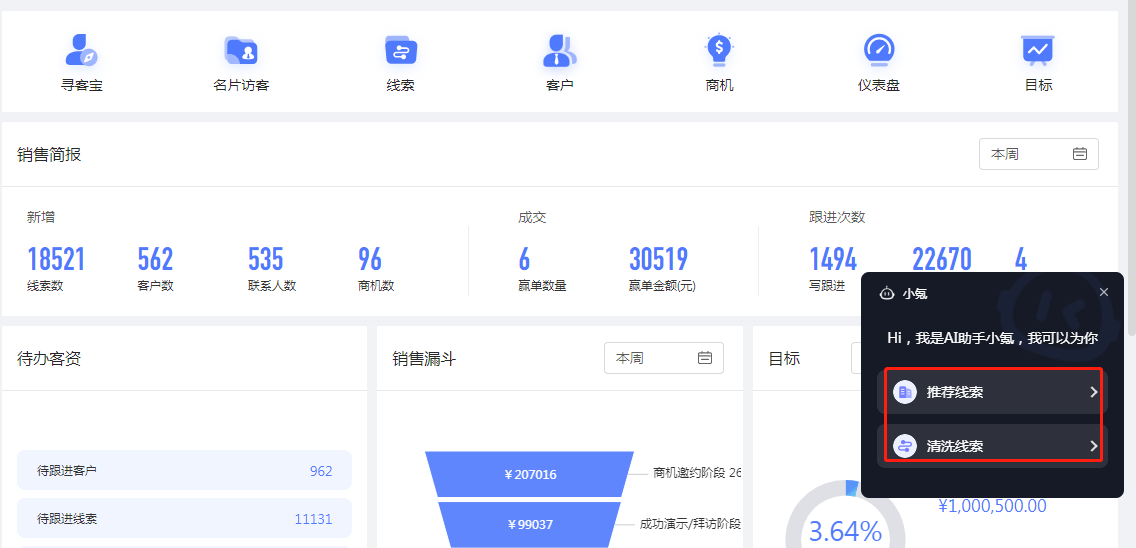Click 商机邀约阶段 funnel label
This screenshot has height=548, width=1136.
pyautogui.click(x=697, y=473)
